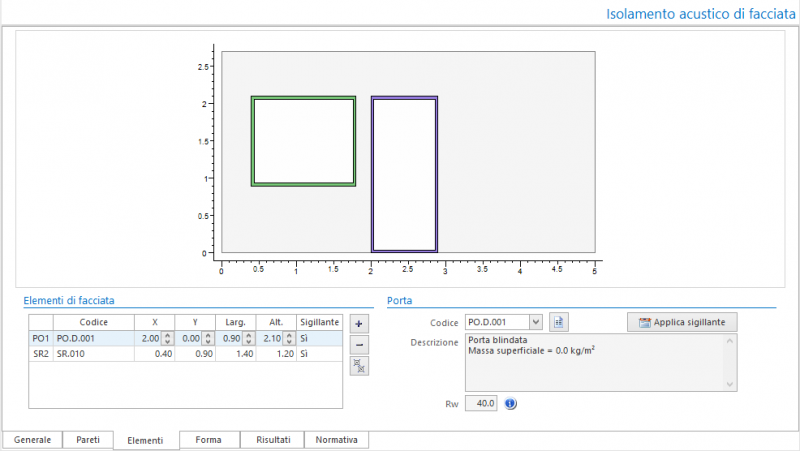Select the Elementi tab

pyautogui.click(x=145, y=440)
